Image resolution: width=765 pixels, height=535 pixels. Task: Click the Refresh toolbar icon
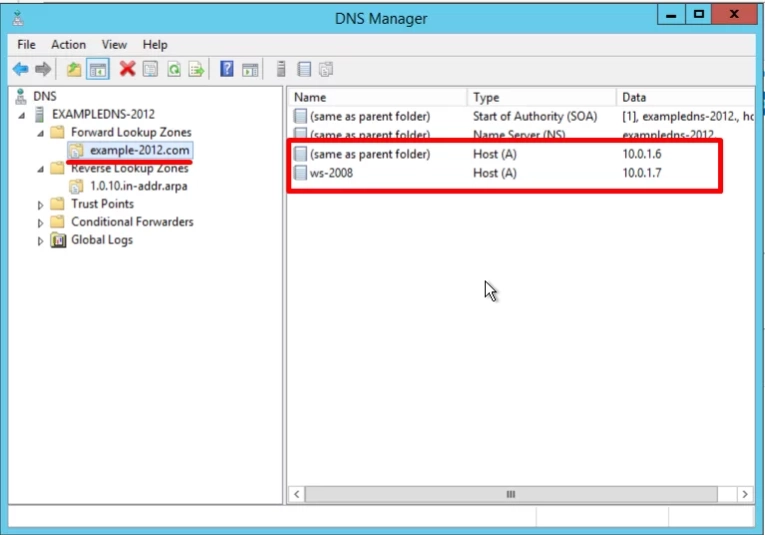174,69
